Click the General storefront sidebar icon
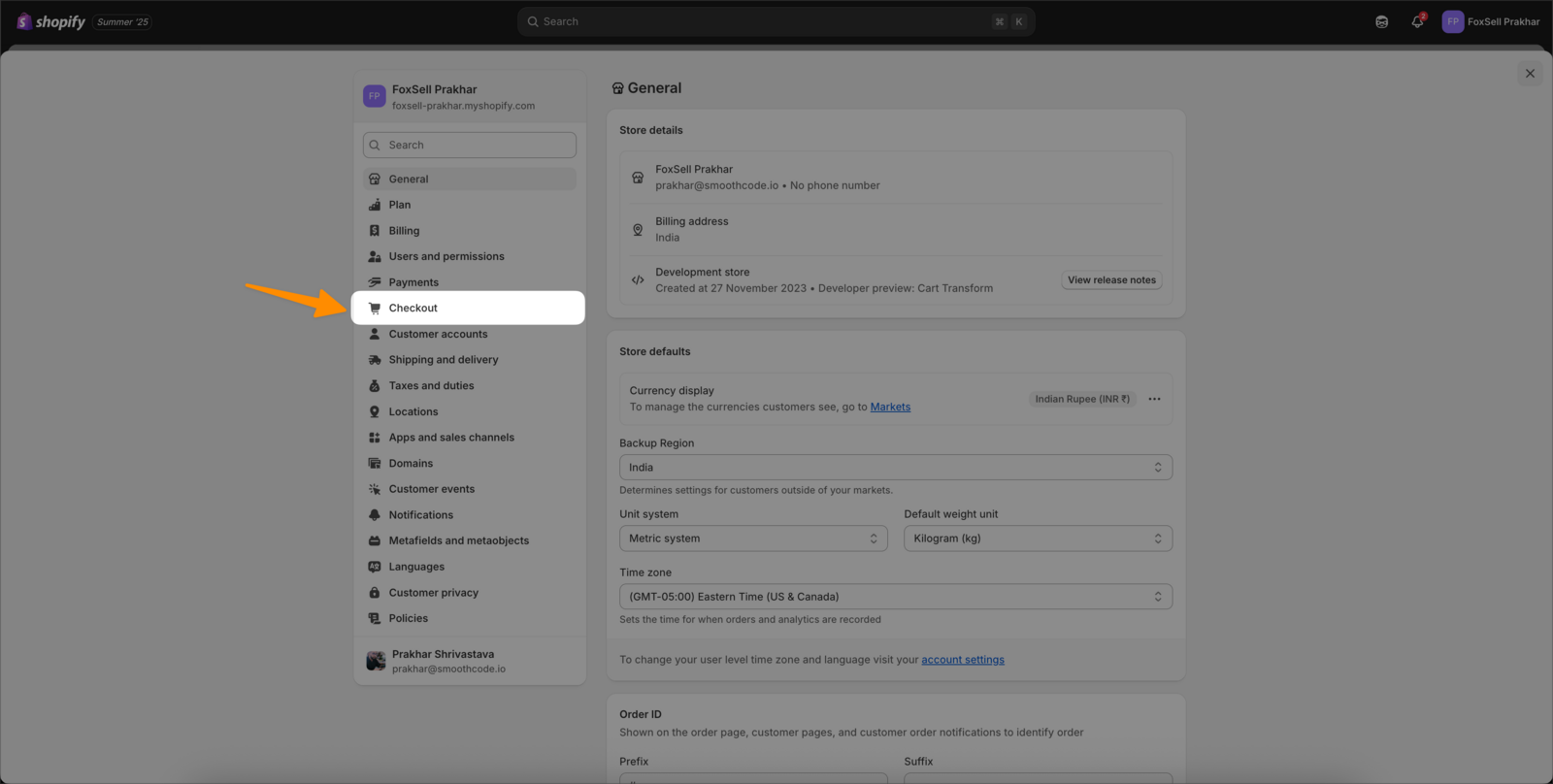Viewport: 1553px width, 784px height. point(375,180)
